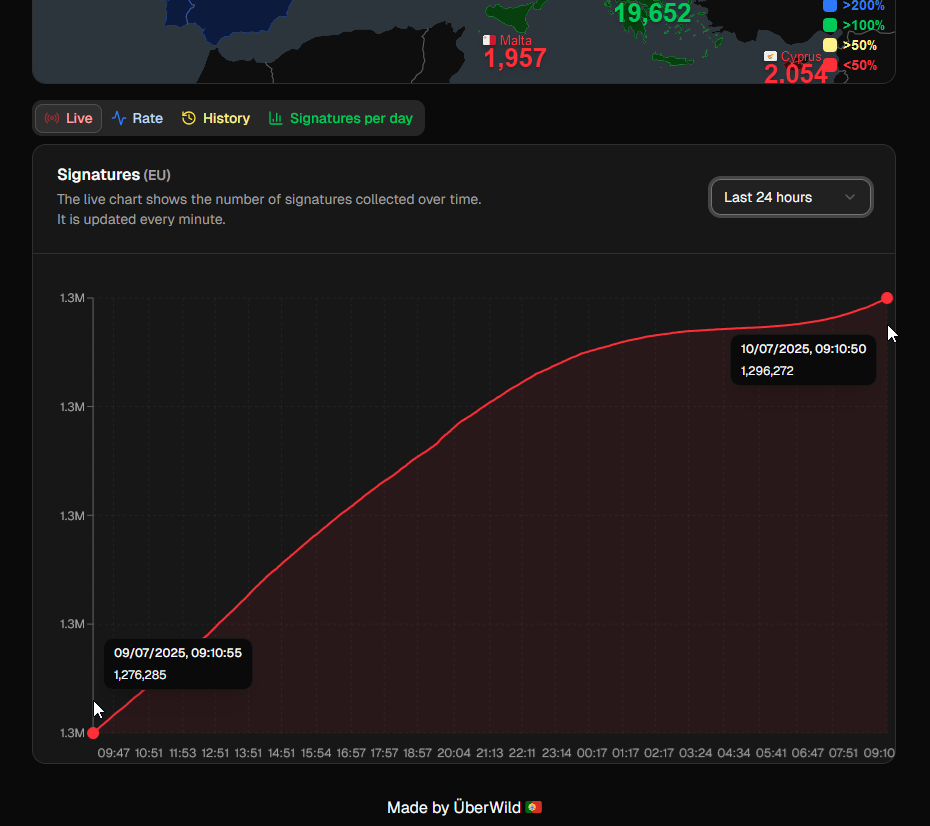Open the Signatures per day tab
930x826 pixels.
(340, 118)
